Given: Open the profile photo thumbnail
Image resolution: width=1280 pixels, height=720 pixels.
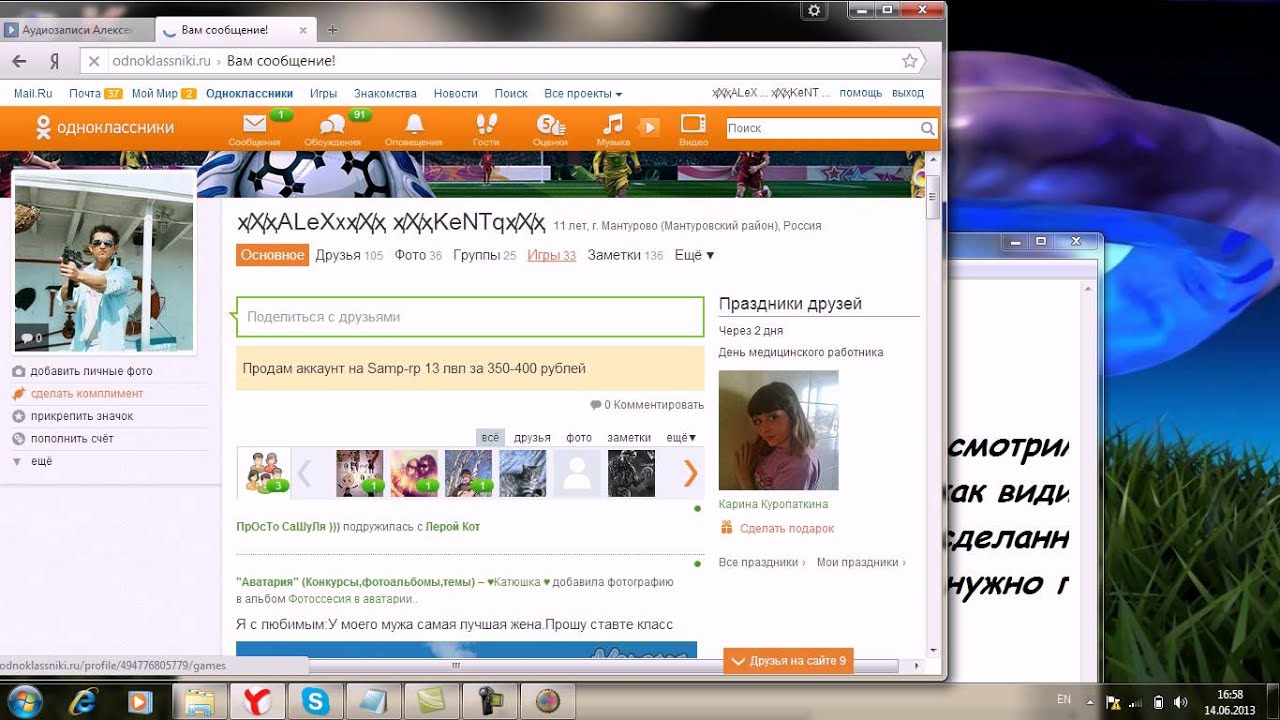Looking at the screenshot, I should [103, 262].
